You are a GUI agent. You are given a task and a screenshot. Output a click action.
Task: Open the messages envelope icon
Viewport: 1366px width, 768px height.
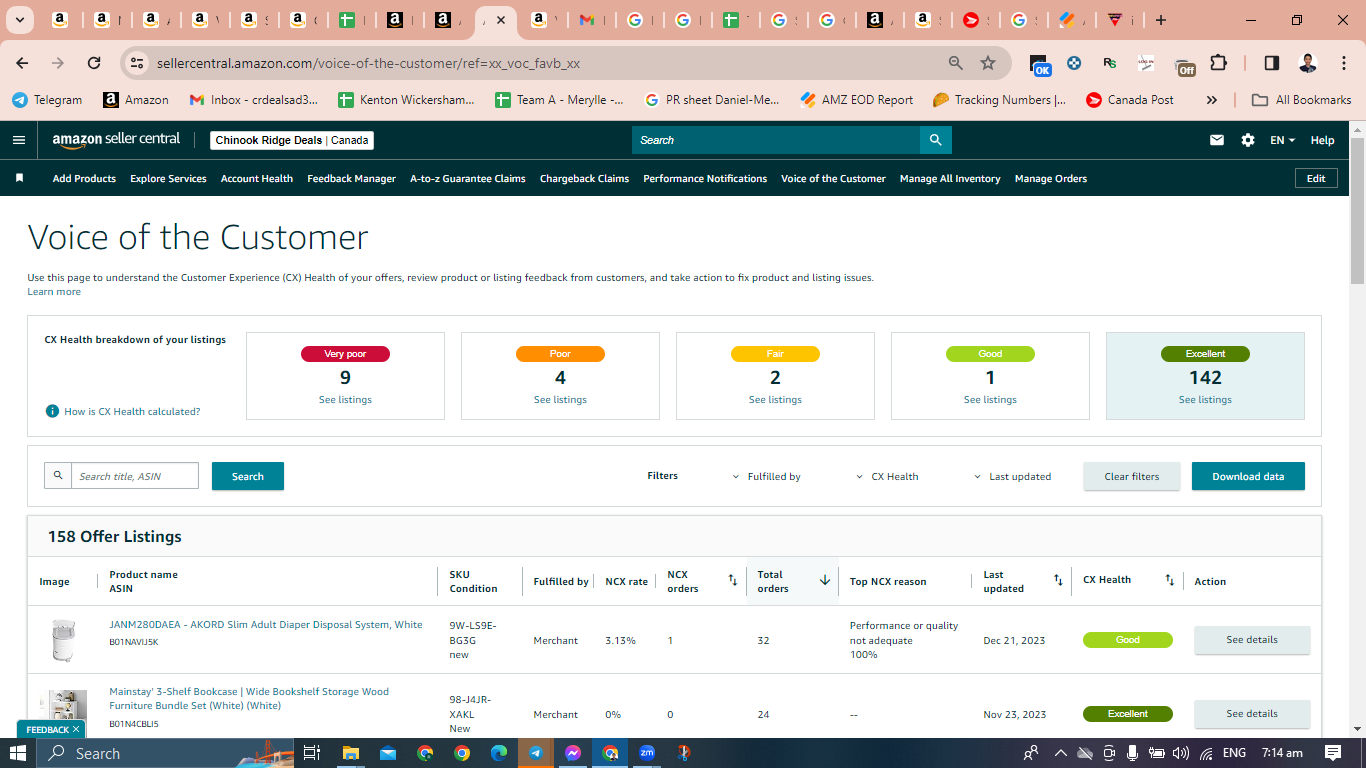[x=1217, y=140]
